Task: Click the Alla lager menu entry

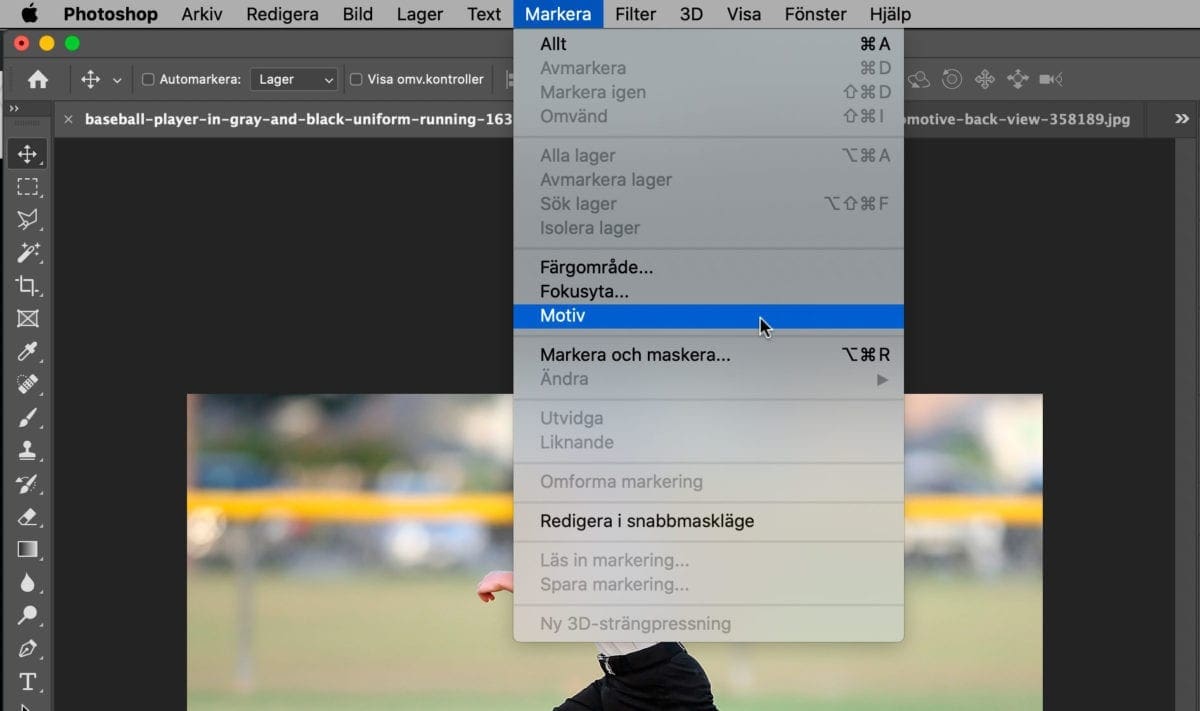Action: click(x=708, y=156)
